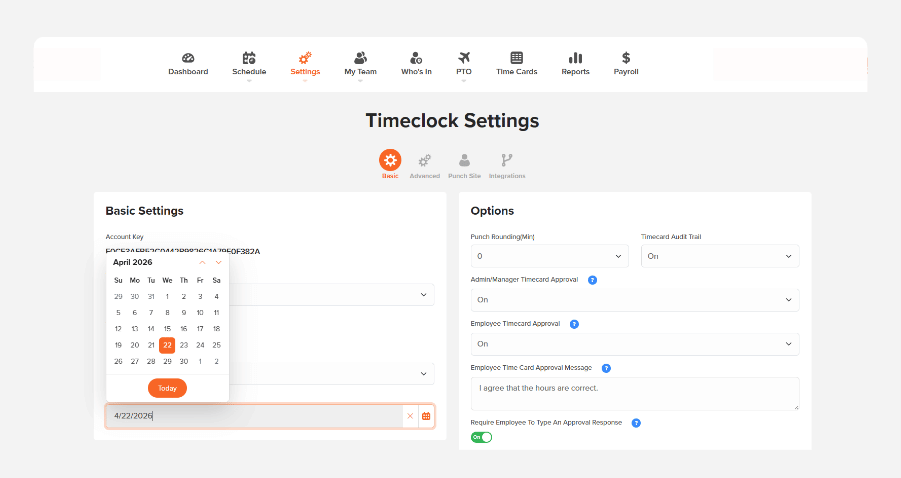This screenshot has height=478, width=901.
Task: Open the Employee Timecard Approval dropdown
Action: point(635,344)
